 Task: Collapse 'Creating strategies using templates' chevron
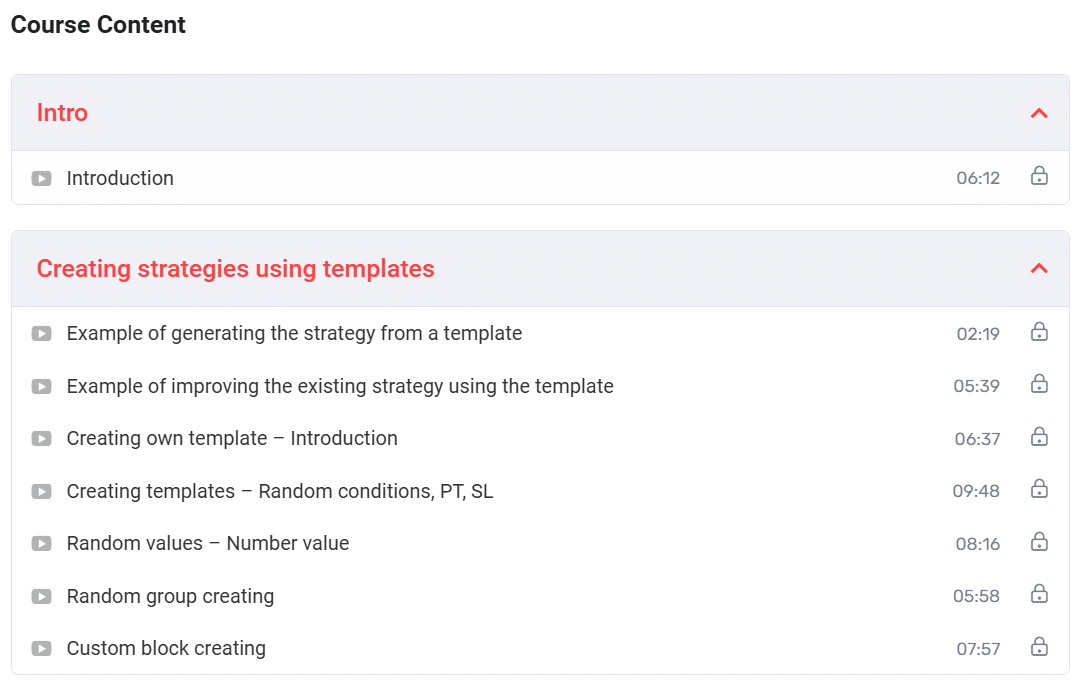[1039, 268]
